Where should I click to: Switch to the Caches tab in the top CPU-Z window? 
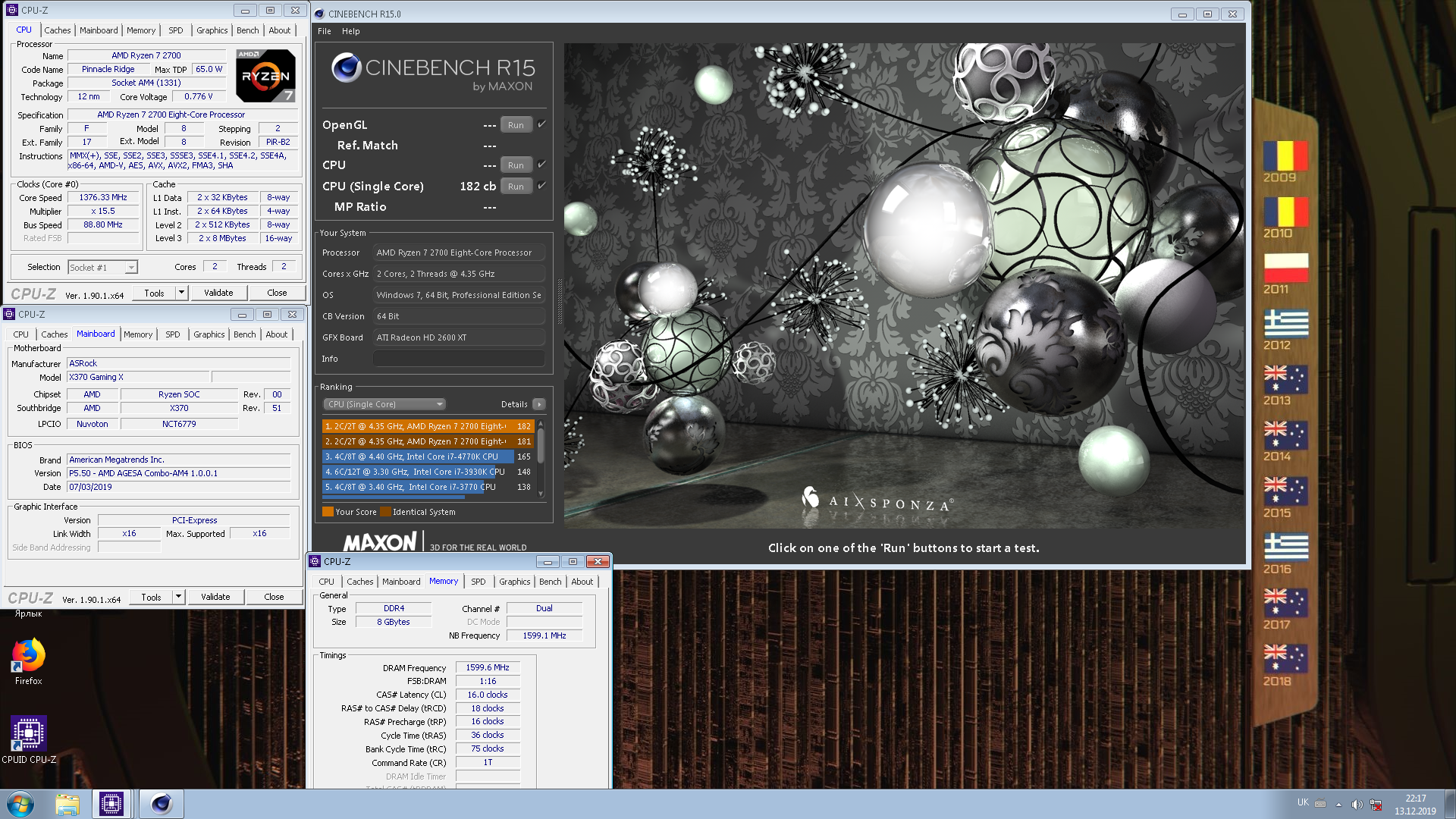(x=57, y=30)
